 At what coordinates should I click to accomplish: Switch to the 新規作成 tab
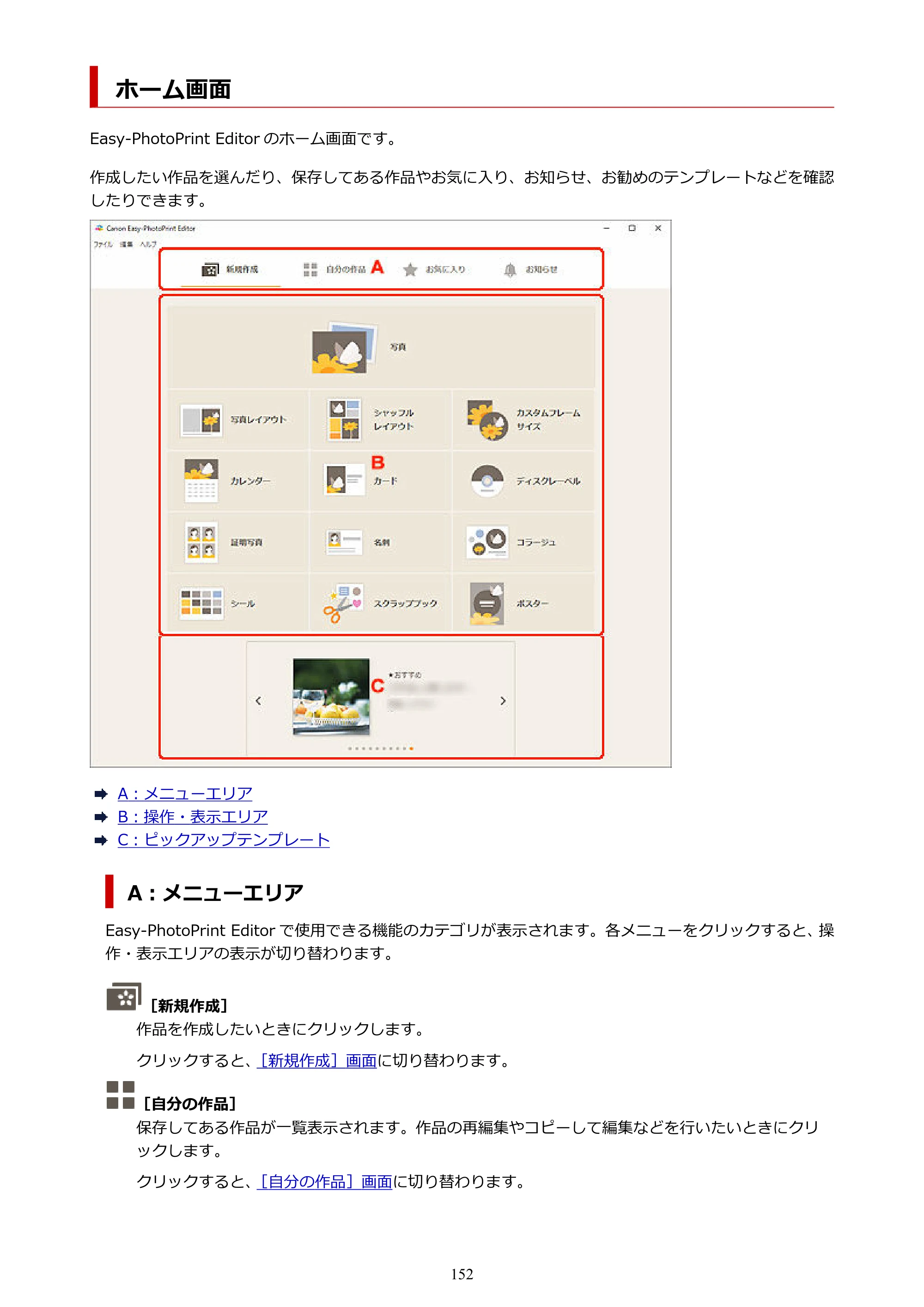point(231,269)
